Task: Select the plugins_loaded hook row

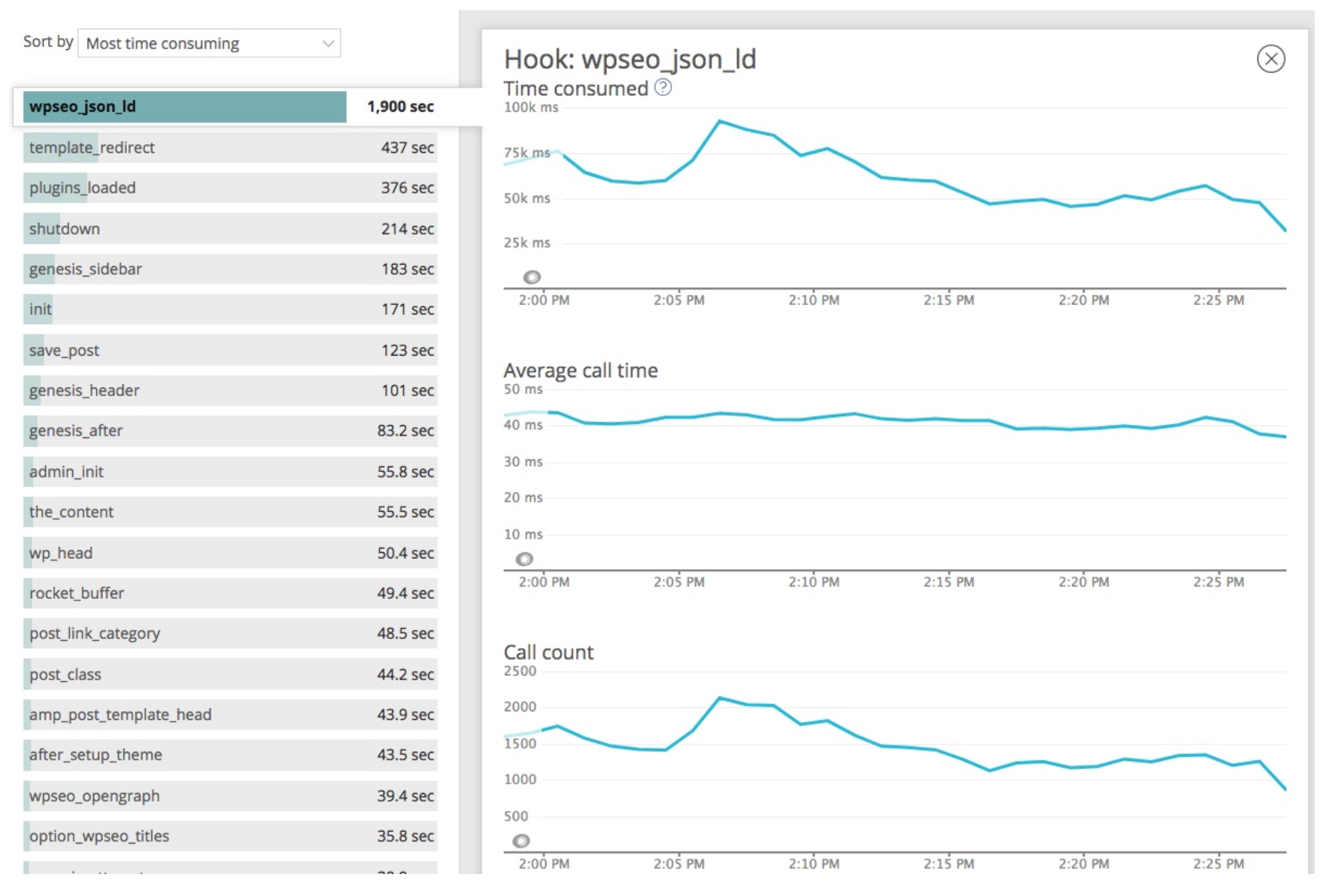Action: (x=230, y=188)
